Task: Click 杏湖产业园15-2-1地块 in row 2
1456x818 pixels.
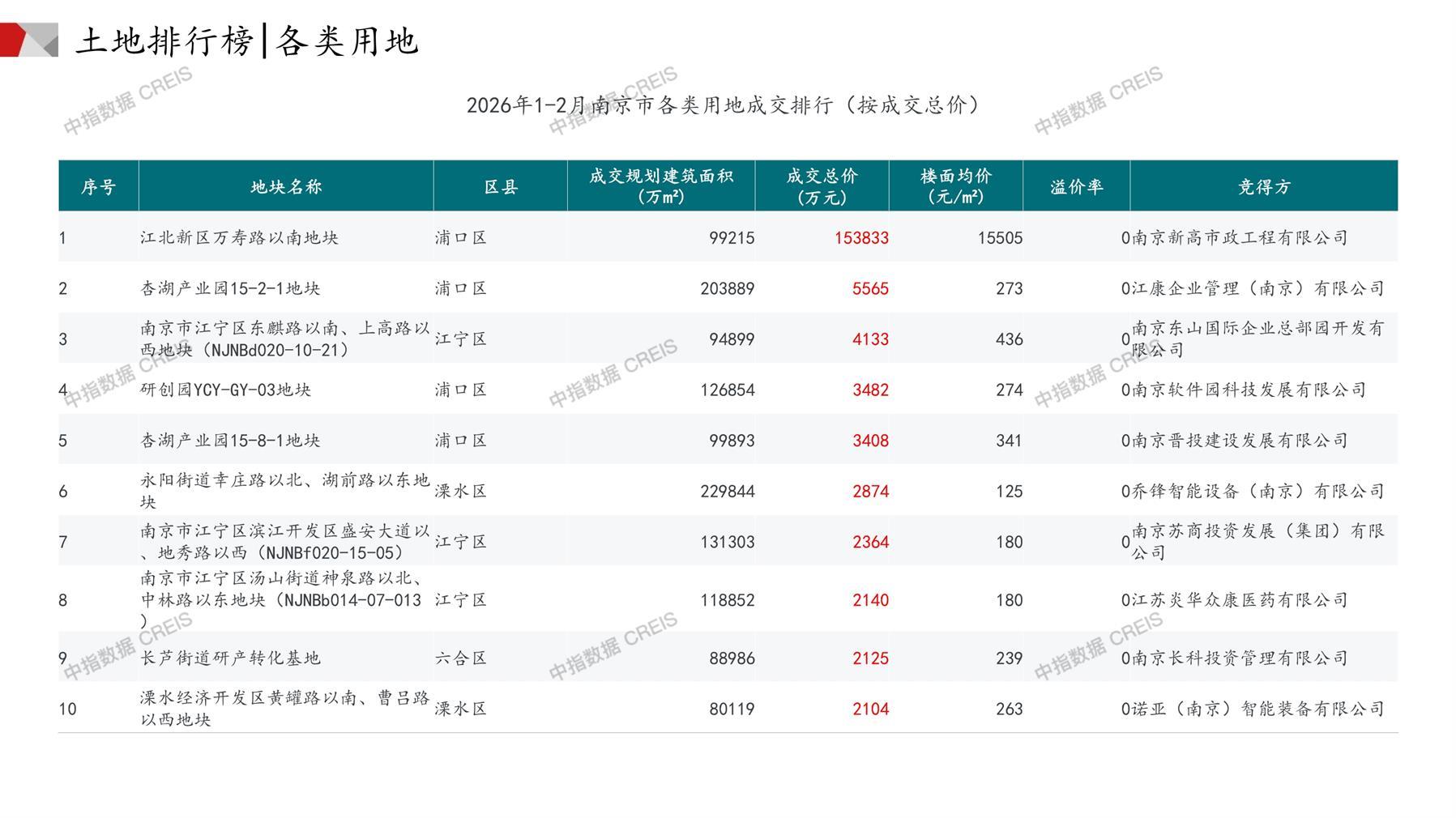Action: pos(230,288)
